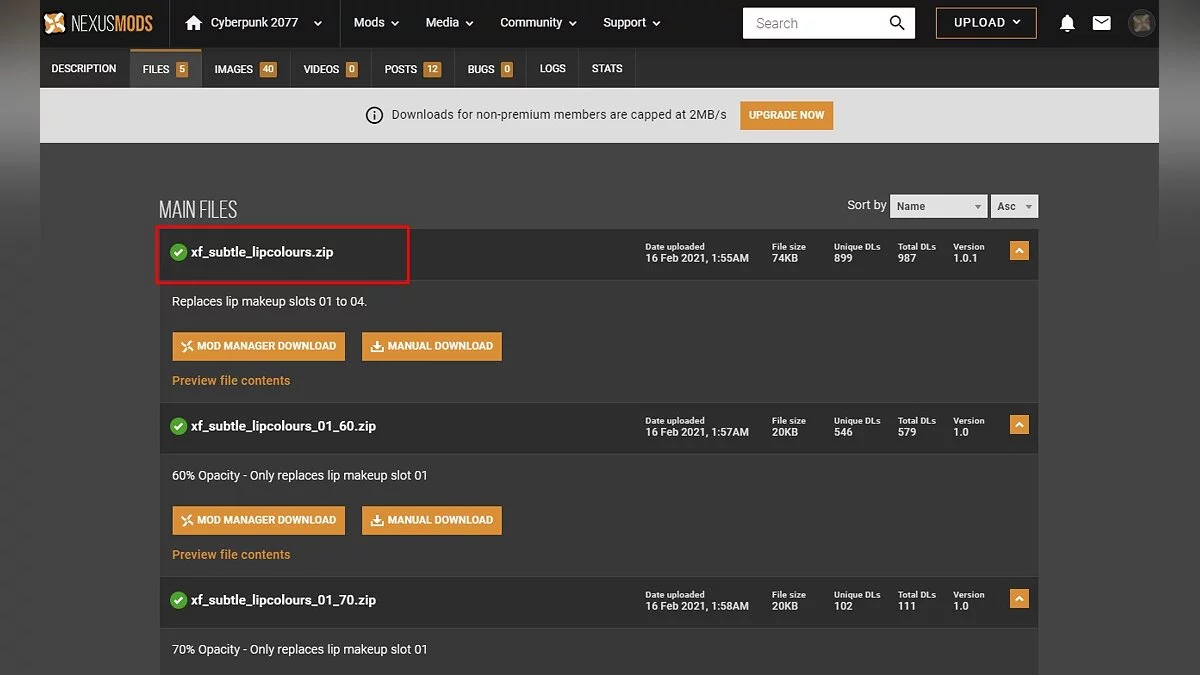This screenshot has width=1200, height=675.
Task: Open the notifications bell icon
Action: point(1068,23)
